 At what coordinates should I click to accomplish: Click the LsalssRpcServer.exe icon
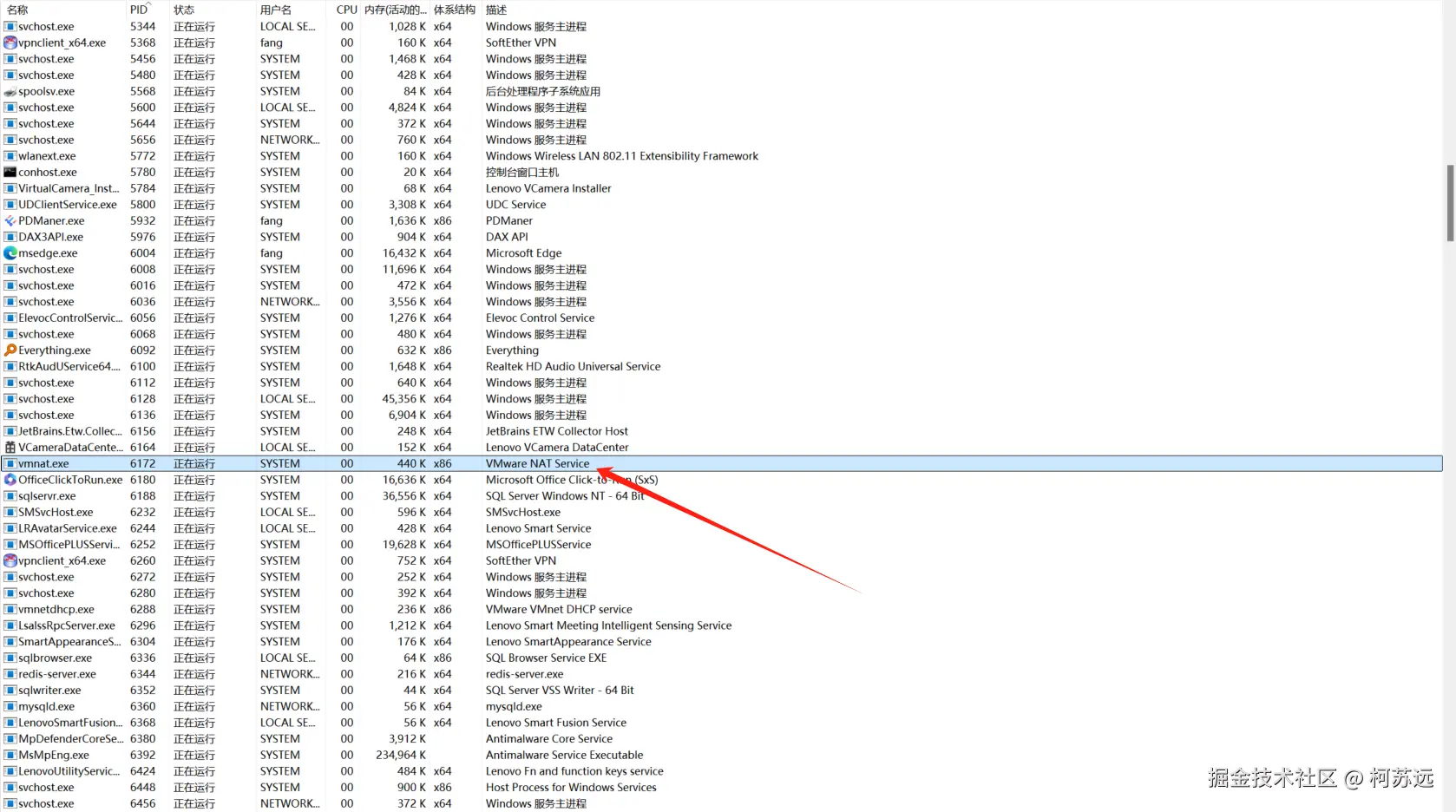(10, 625)
